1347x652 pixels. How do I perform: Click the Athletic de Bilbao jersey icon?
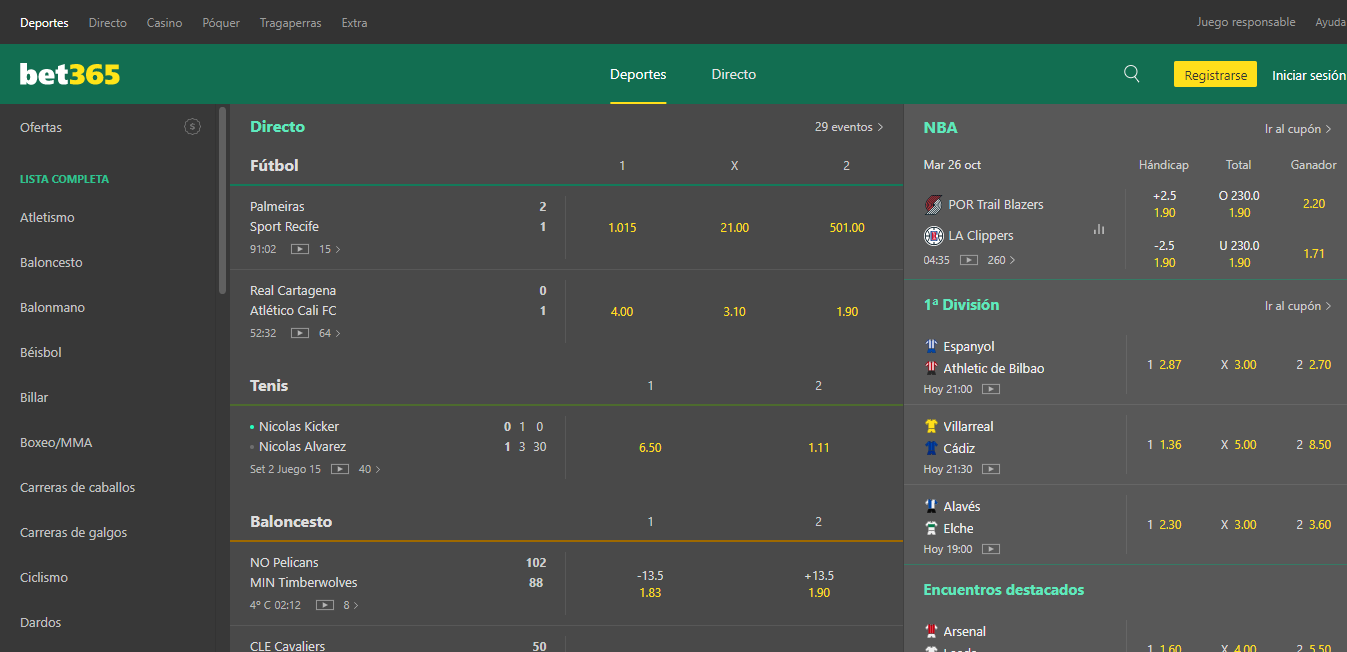pyautogui.click(x=932, y=368)
